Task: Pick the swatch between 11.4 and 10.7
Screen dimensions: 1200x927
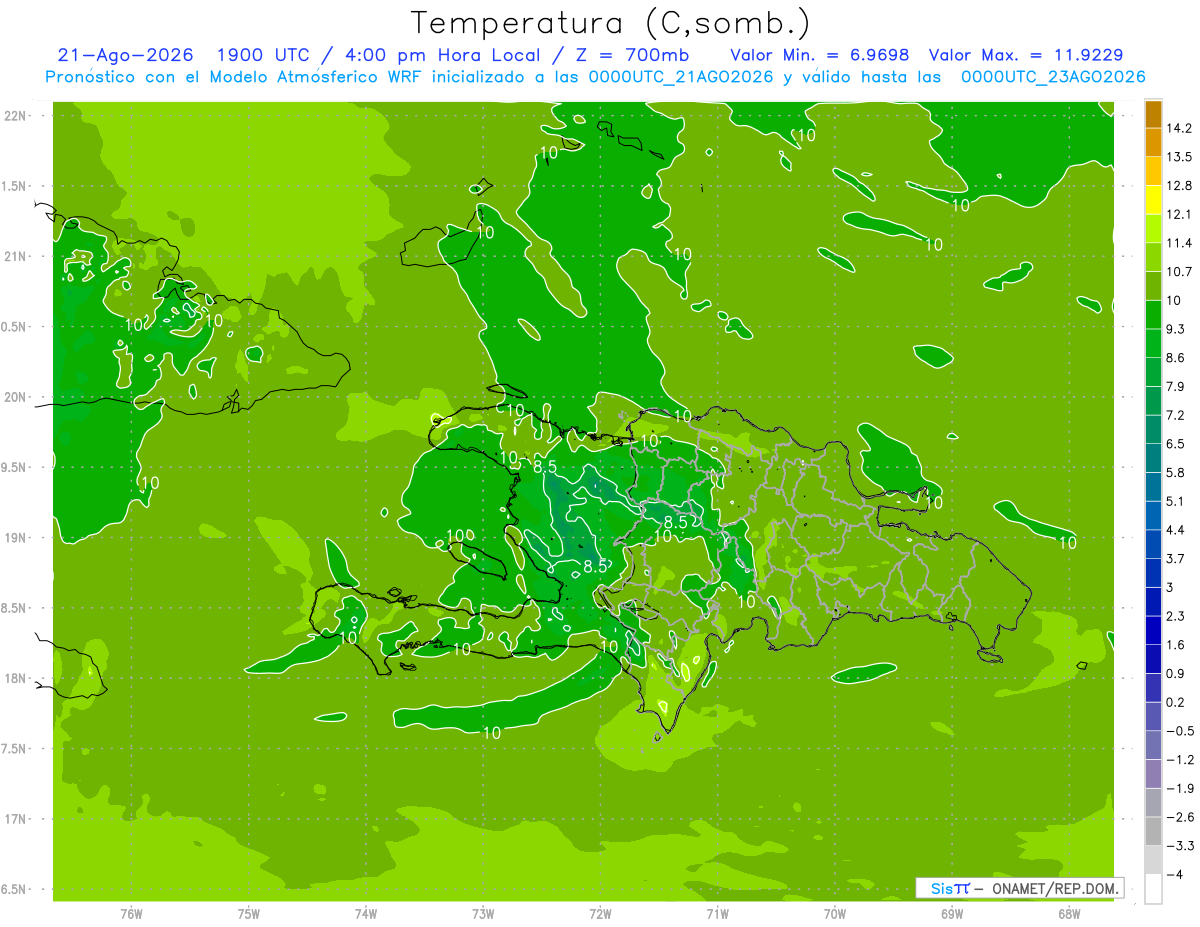Action: pyautogui.click(x=1153, y=258)
